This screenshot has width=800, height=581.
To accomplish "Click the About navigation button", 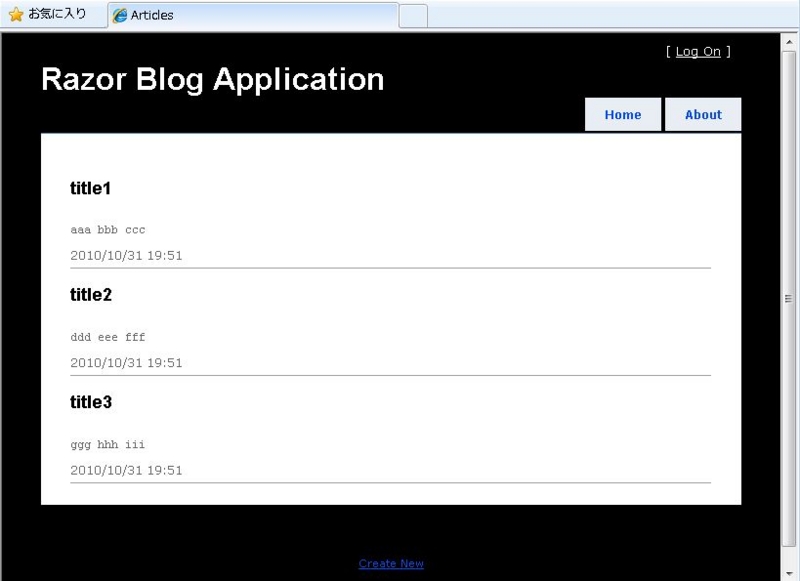I will click(703, 114).
